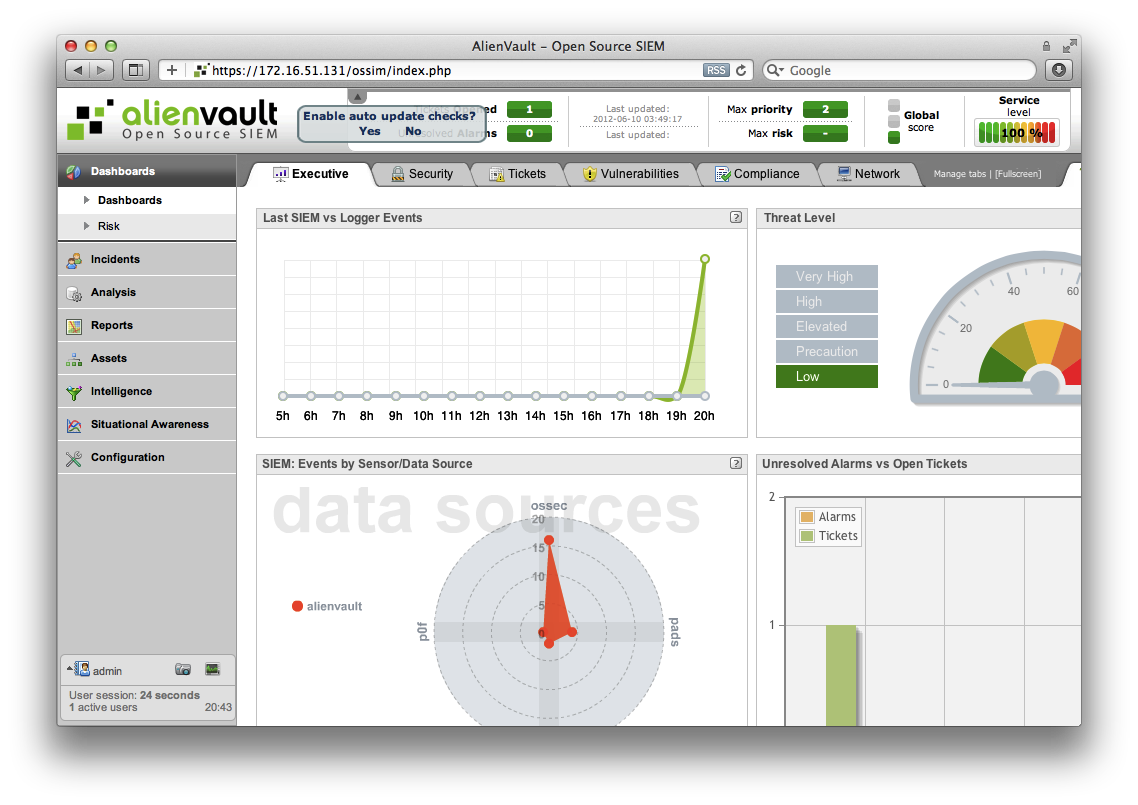Click the monitor icon beside admin
Image resolution: width=1138 pixels, height=805 pixels.
(212, 669)
